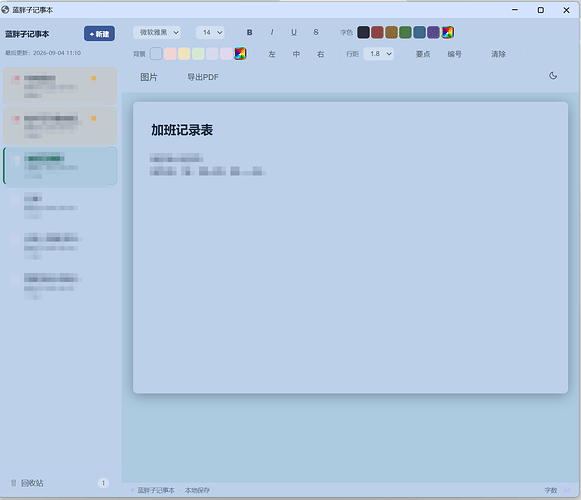Screen dimensions: 581x500
Task: Center text with 中 button
Action: (x=296, y=54)
